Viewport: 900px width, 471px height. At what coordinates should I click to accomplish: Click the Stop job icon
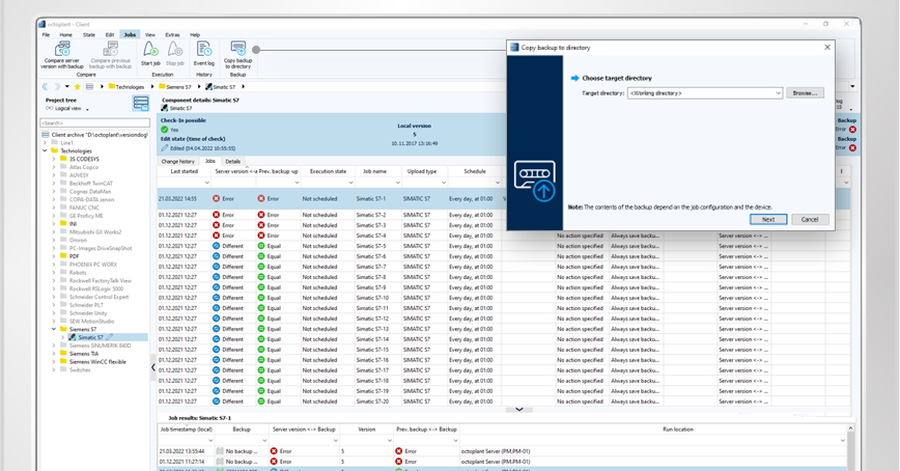point(175,49)
